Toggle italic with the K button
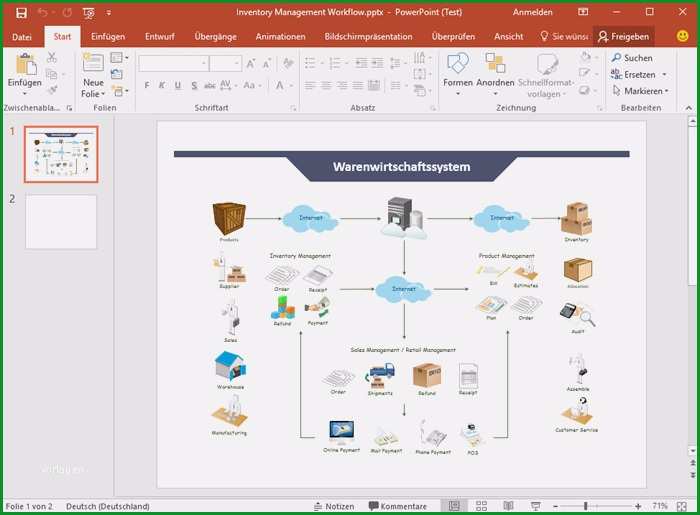Viewport: 700px width, 515px height. [x=162, y=85]
